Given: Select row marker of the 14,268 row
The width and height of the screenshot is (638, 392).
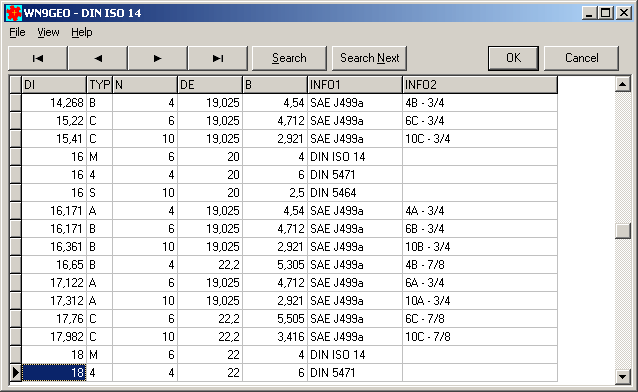Looking at the screenshot, I should (x=15, y=103).
